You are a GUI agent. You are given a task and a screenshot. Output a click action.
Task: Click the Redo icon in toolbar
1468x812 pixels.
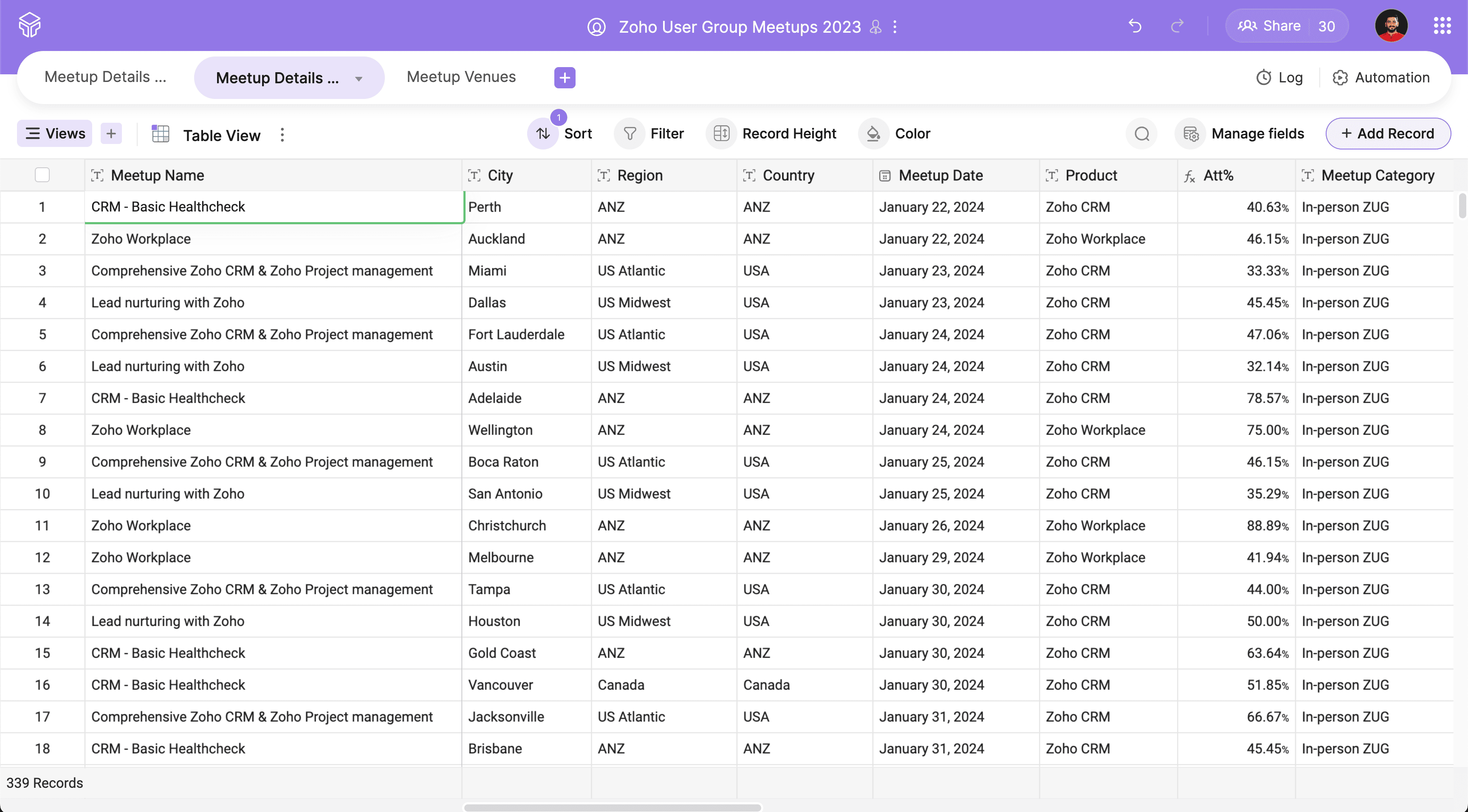[x=1176, y=24]
